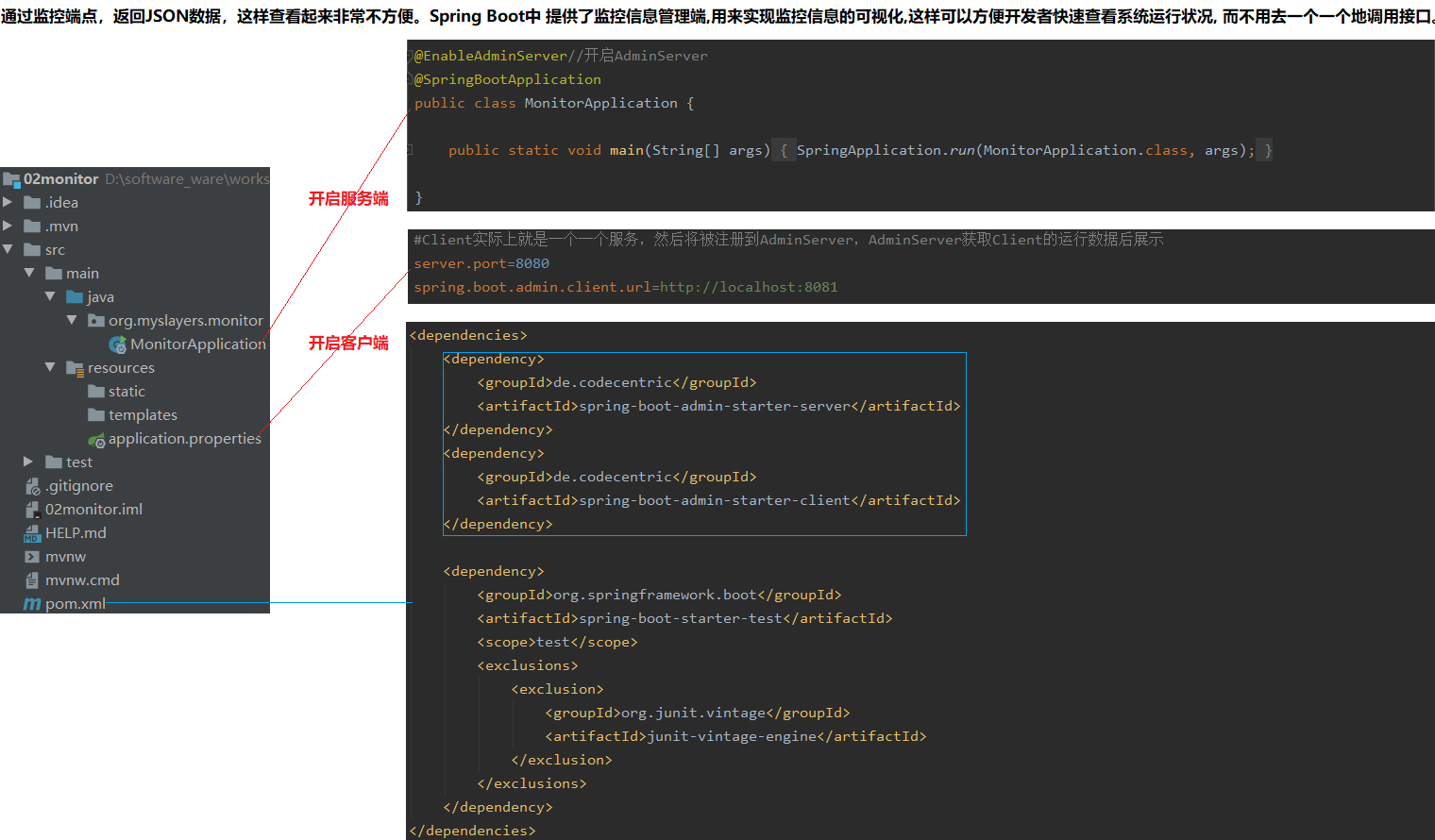Collapse the resources folder arrow
The width and height of the screenshot is (1435, 840).
tap(50, 367)
